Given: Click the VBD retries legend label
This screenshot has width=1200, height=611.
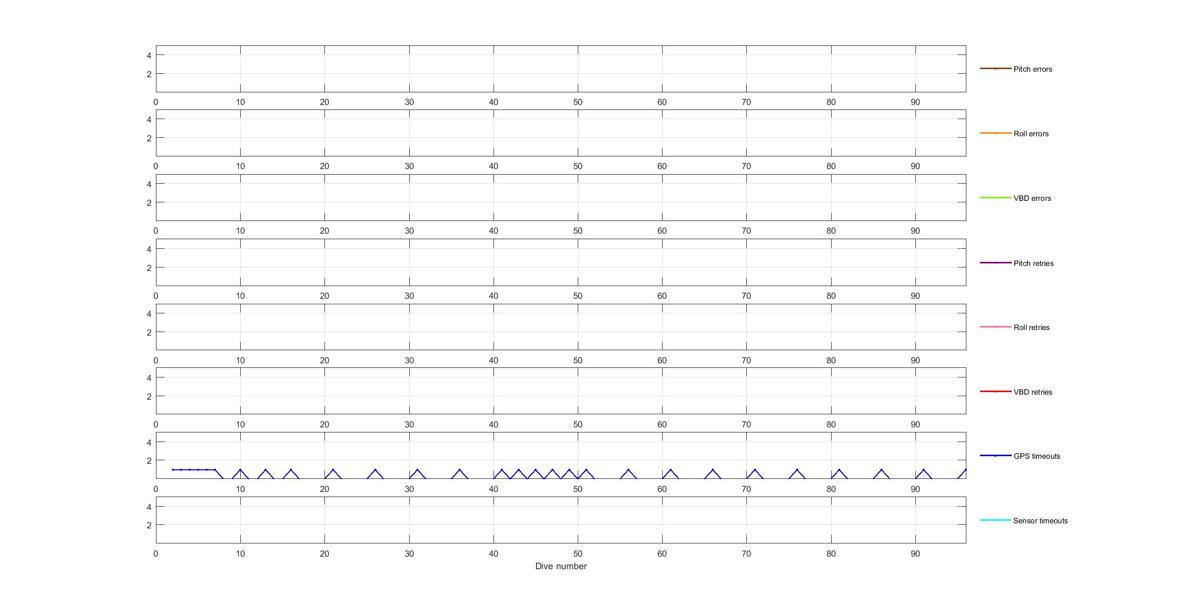Looking at the screenshot, I should click(x=1032, y=392).
